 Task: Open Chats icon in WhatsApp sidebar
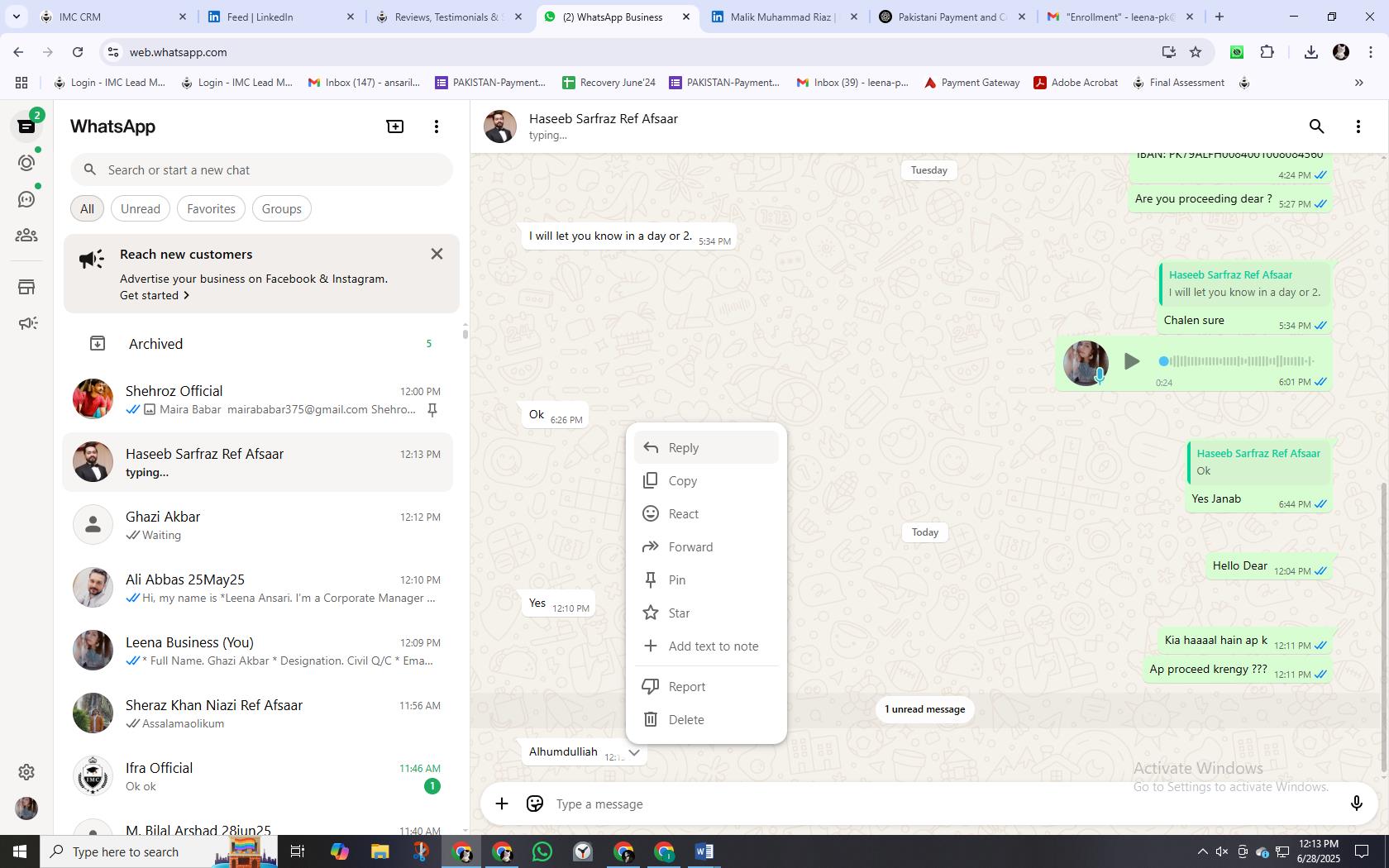point(26,126)
